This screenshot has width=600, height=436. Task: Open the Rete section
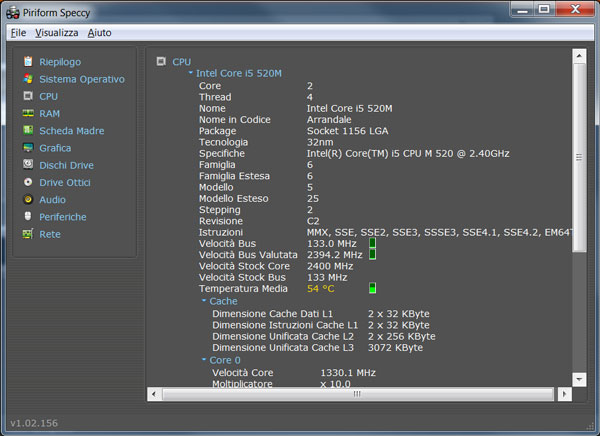50,234
